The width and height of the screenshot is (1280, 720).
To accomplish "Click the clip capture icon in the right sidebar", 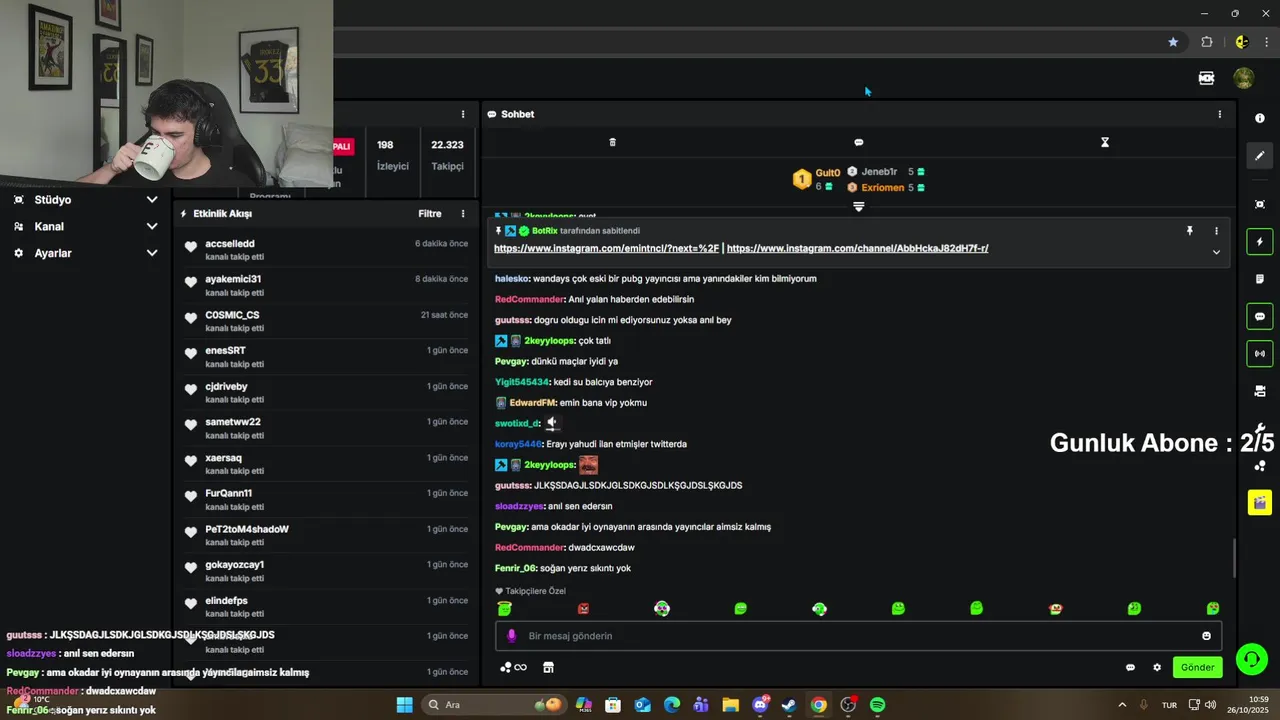I will [1260, 204].
